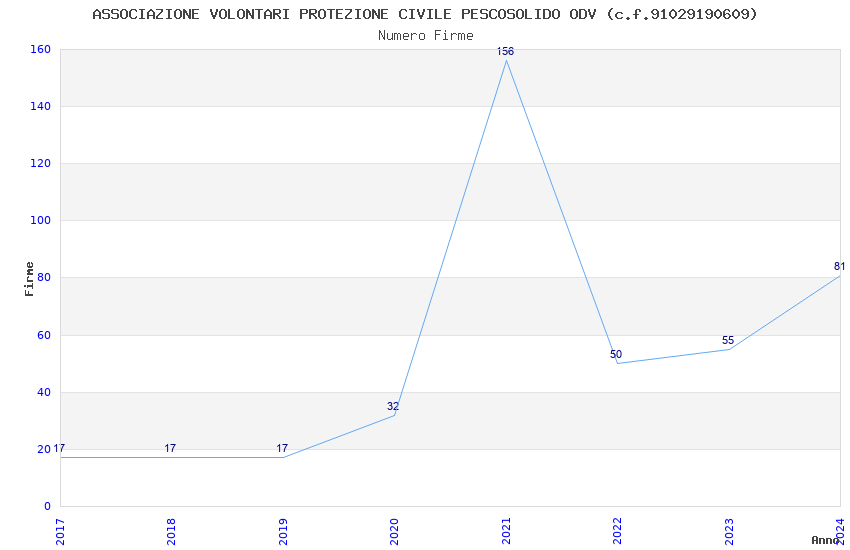Select the data label 17 above 2019
850x550 pixels.
tap(282, 448)
